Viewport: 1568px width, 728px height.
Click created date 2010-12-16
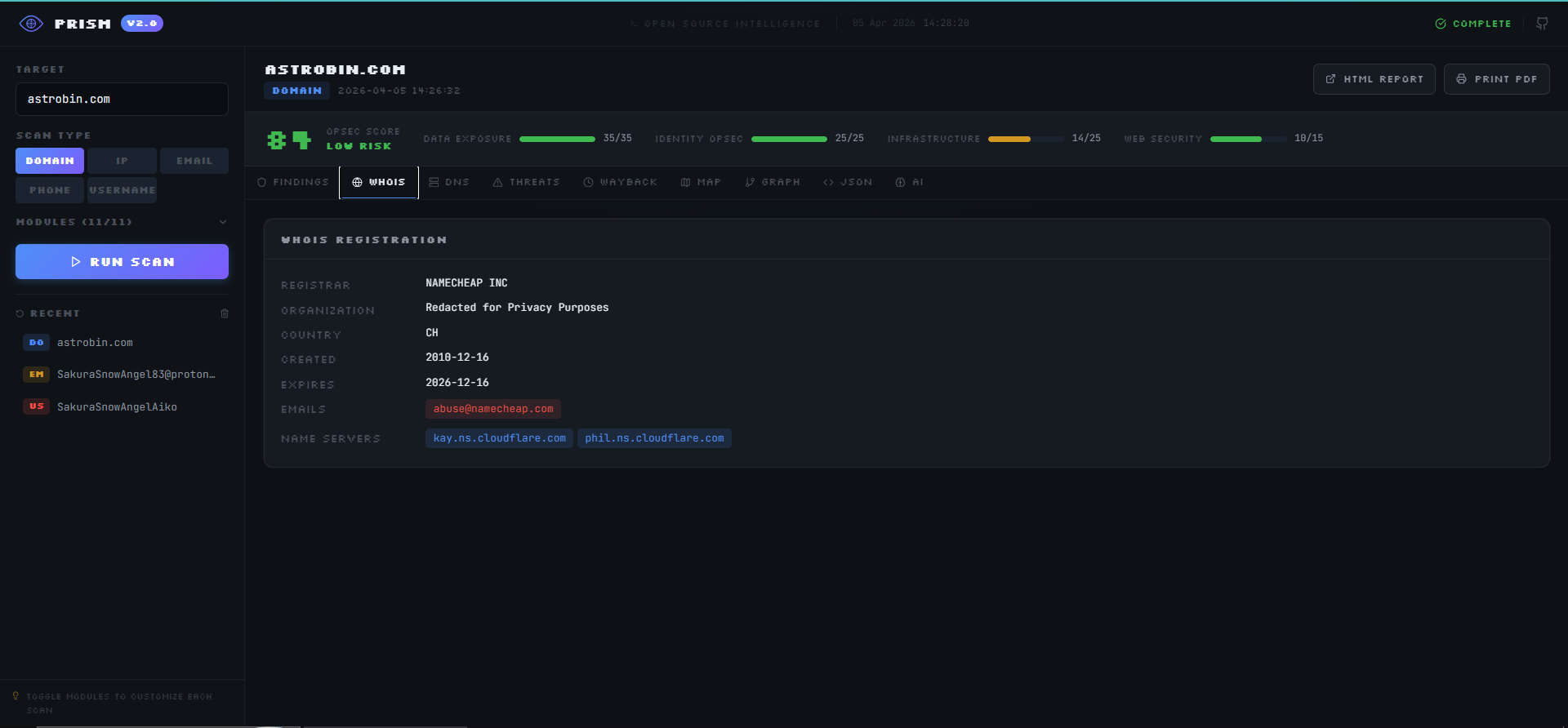point(457,357)
